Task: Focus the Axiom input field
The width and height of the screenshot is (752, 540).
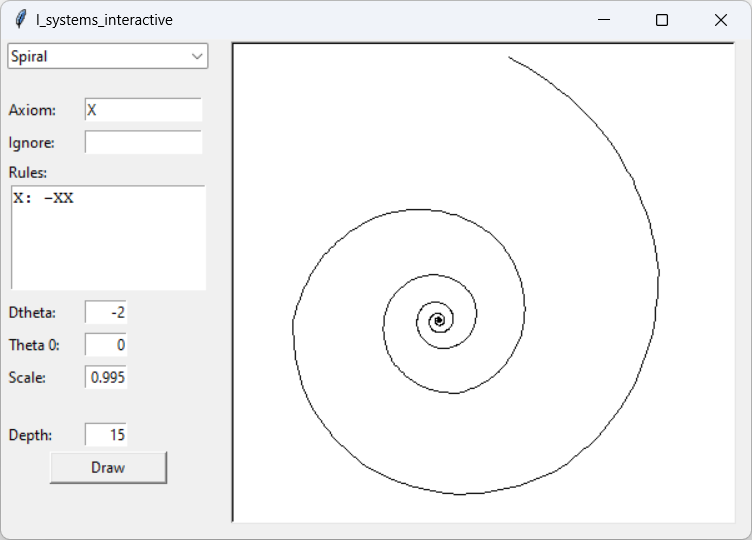Action: click(143, 110)
